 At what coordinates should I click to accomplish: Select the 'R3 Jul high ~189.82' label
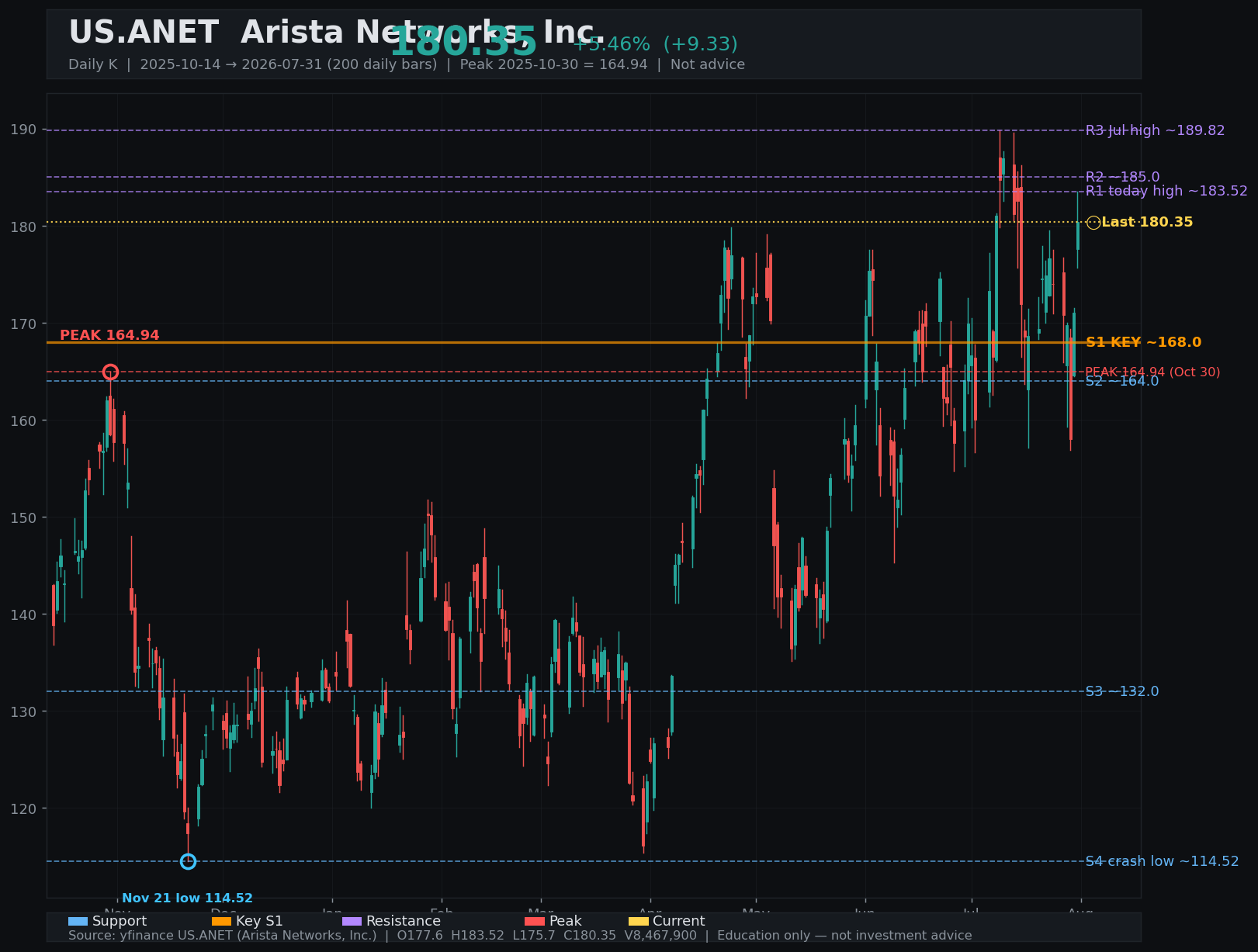tap(1155, 130)
